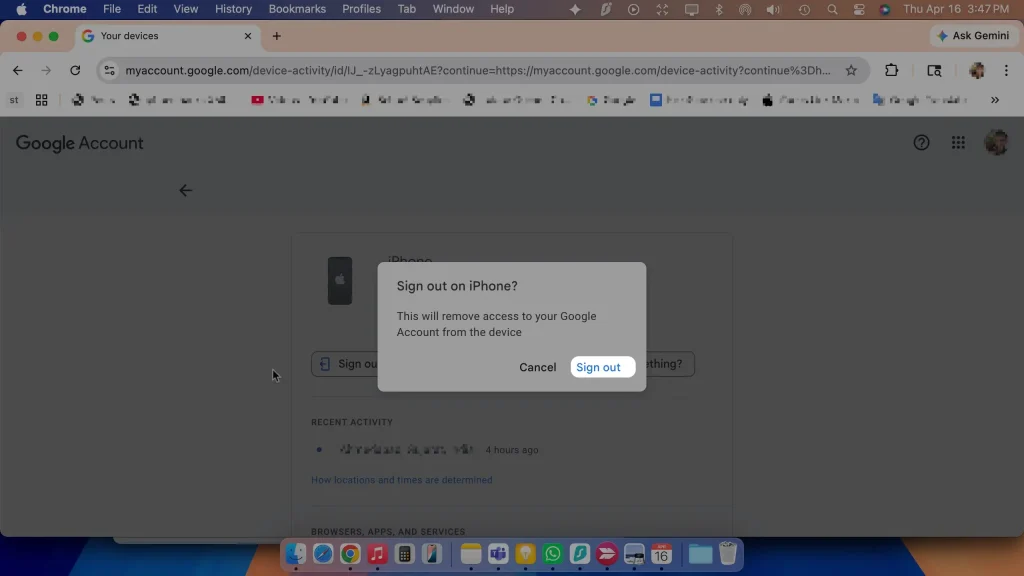Open the bookmarks bar apps grid icon
1024x576 pixels.
click(41, 100)
